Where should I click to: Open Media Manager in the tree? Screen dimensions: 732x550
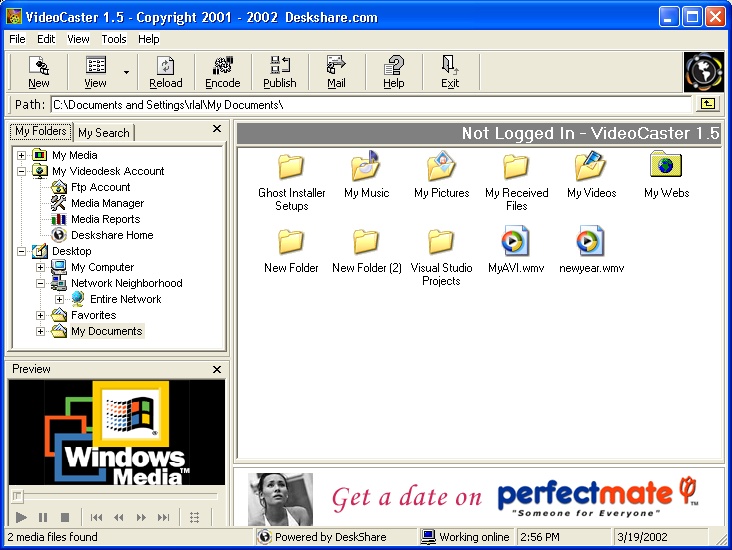(107, 203)
